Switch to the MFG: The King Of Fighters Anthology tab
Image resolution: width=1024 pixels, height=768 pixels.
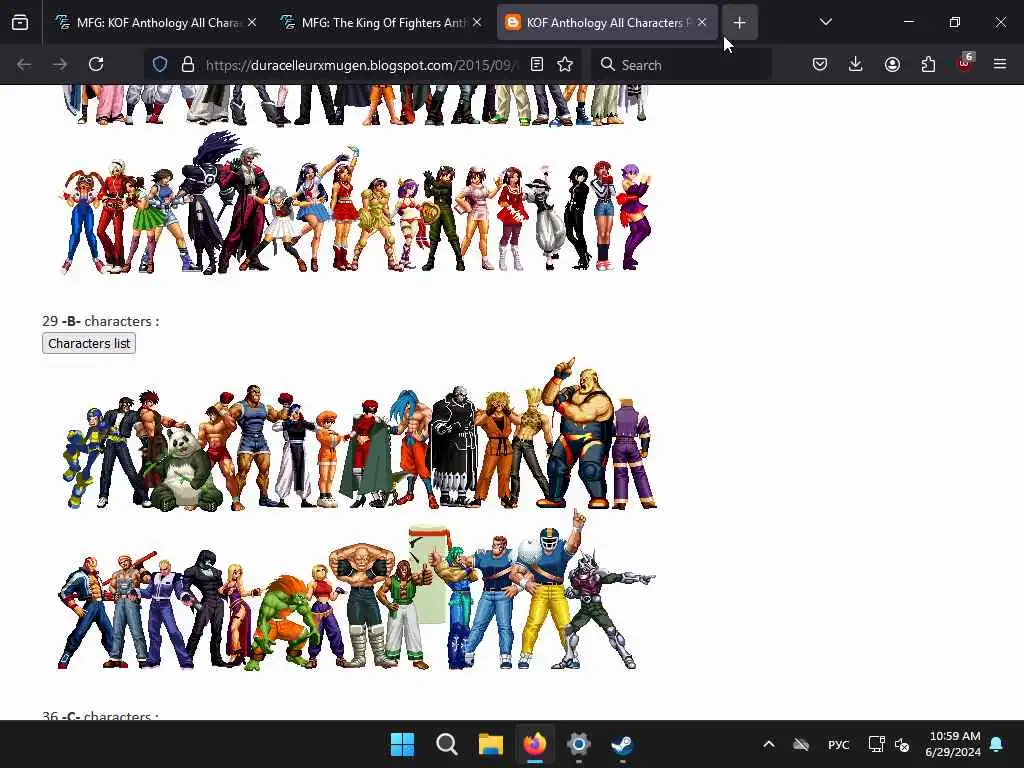[381, 23]
